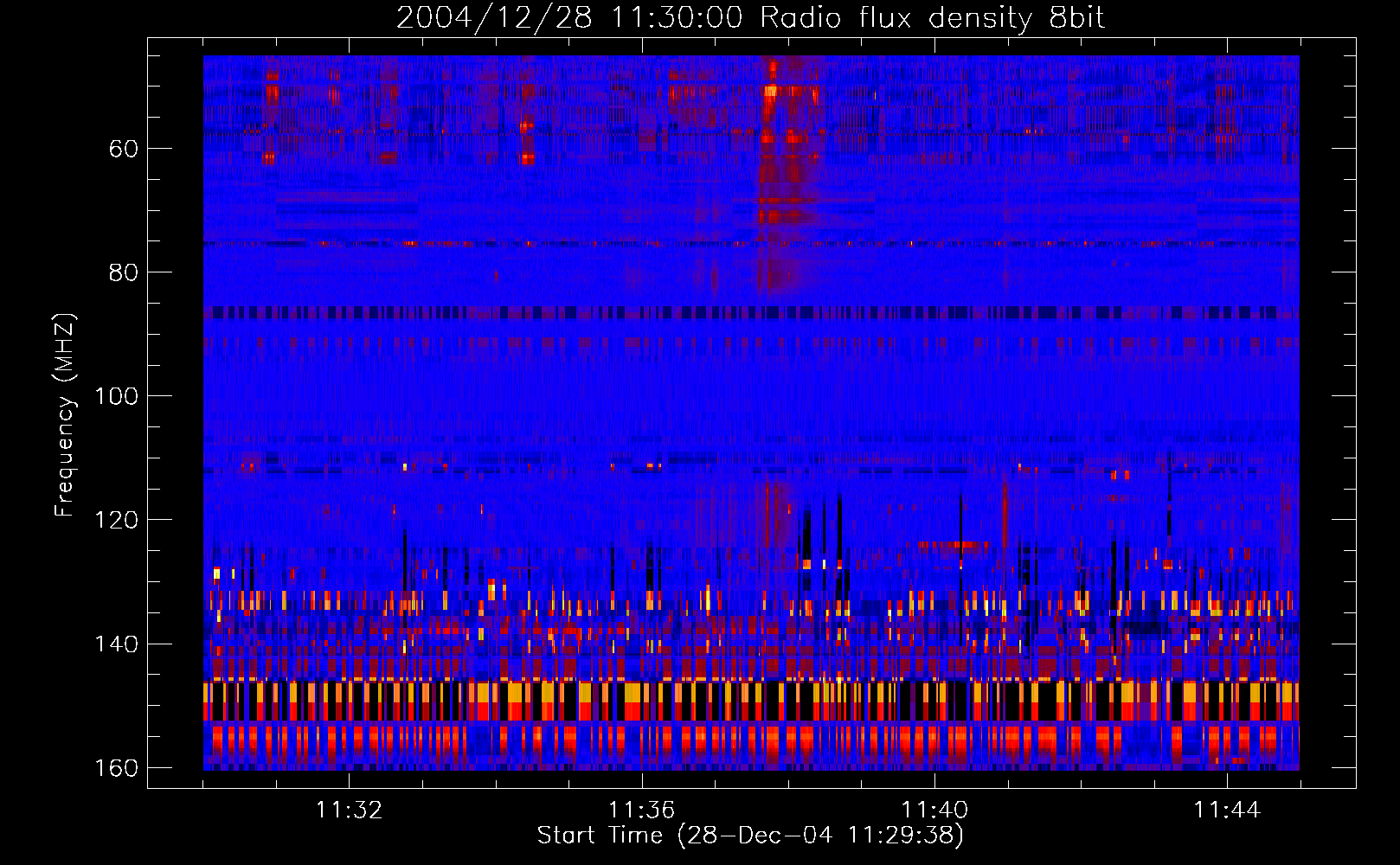Select the 80 frequency tick label
This screenshot has height=865, width=1400.
tap(124, 272)
